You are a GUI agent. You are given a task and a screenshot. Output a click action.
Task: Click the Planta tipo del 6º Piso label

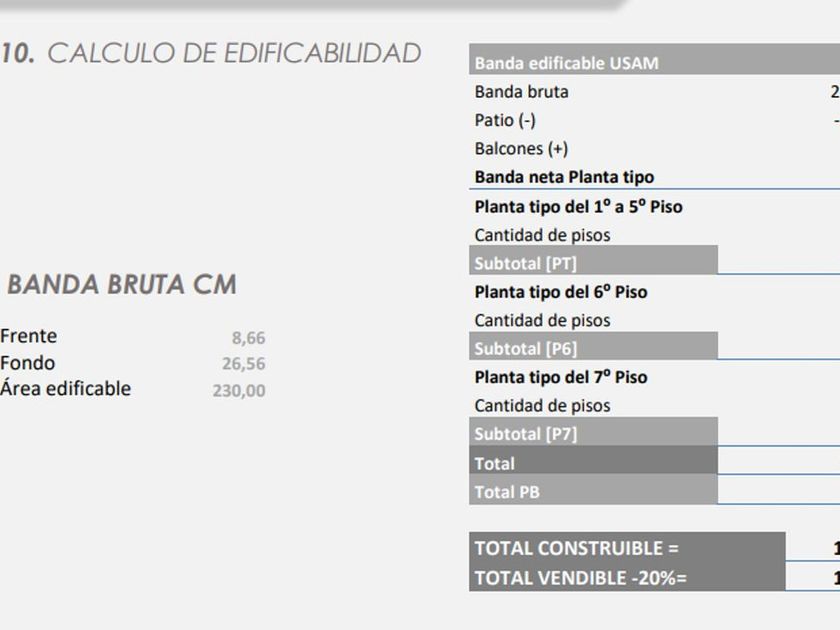[x=560, y=292]
